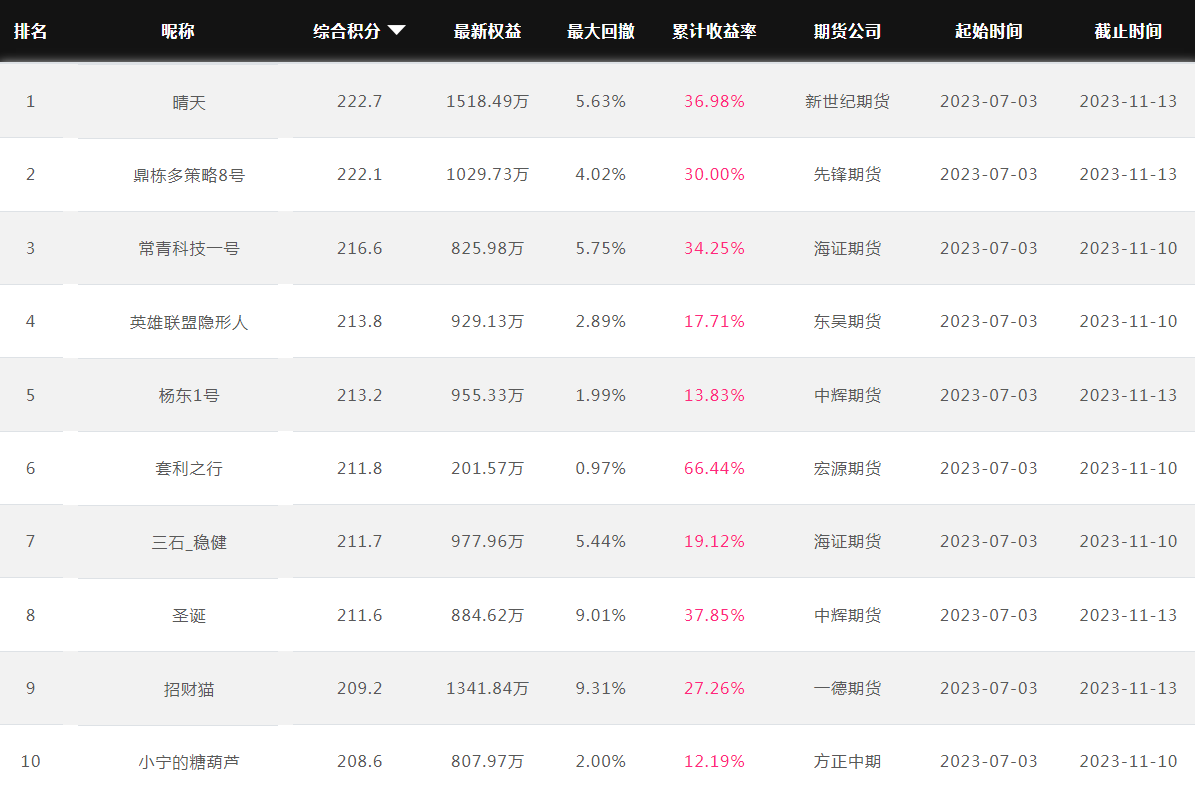Viewport: 1195px width, 793px height.
Task: Select the drawdown value 9.31%
Action: point(601,689)
